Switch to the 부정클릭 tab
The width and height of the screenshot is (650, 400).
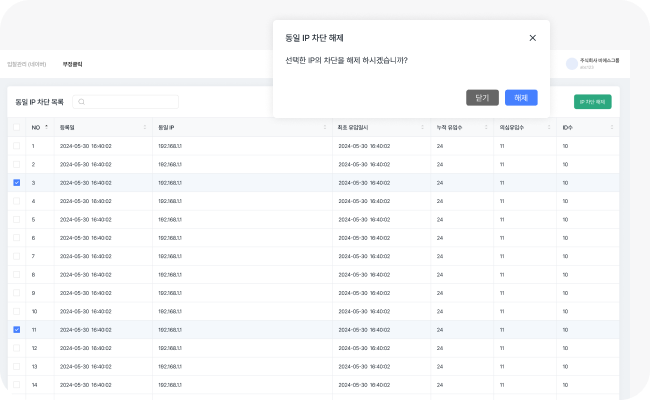coord(72,64)
